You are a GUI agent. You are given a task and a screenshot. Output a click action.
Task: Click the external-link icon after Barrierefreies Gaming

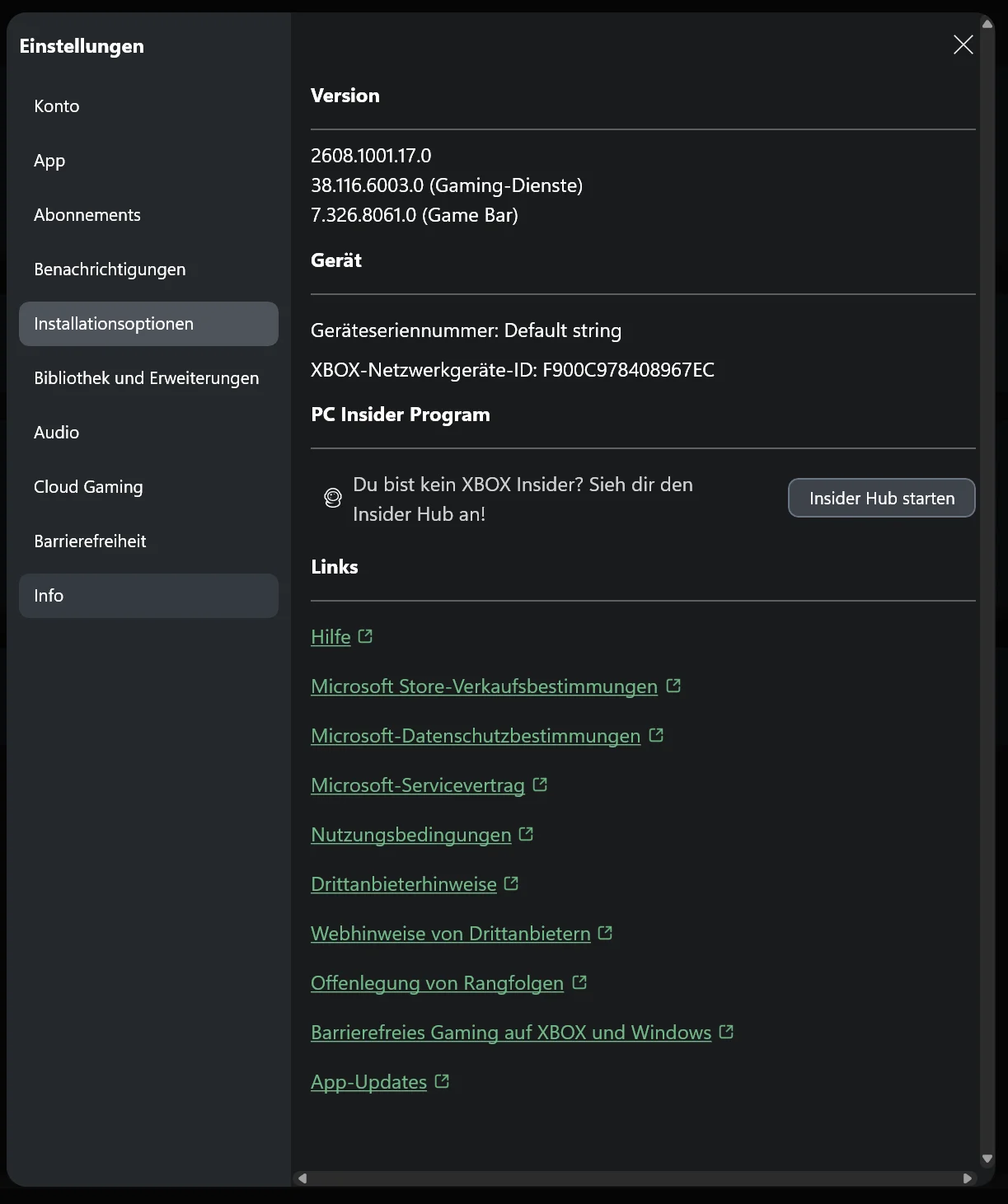point(726,1032)
